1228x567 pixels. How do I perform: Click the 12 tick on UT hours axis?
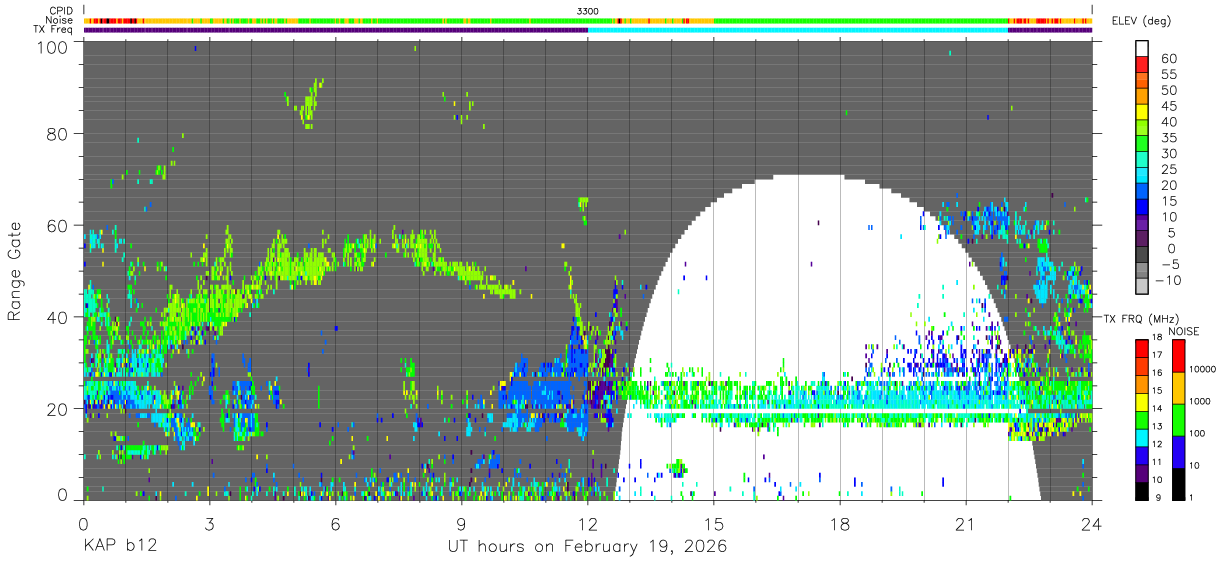(x=588, y=523)
